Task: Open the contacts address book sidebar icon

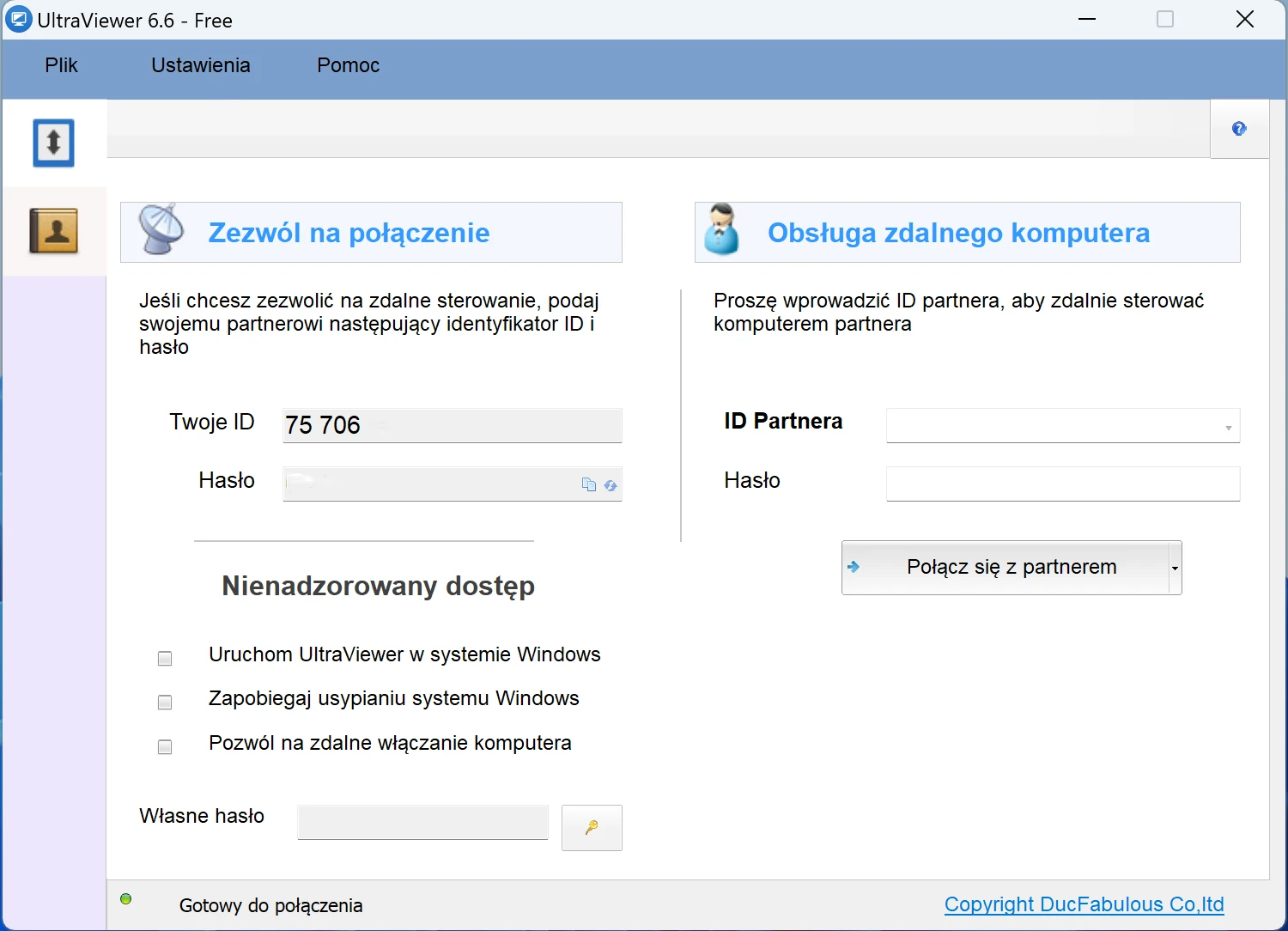Action: [x=54, y=230]
